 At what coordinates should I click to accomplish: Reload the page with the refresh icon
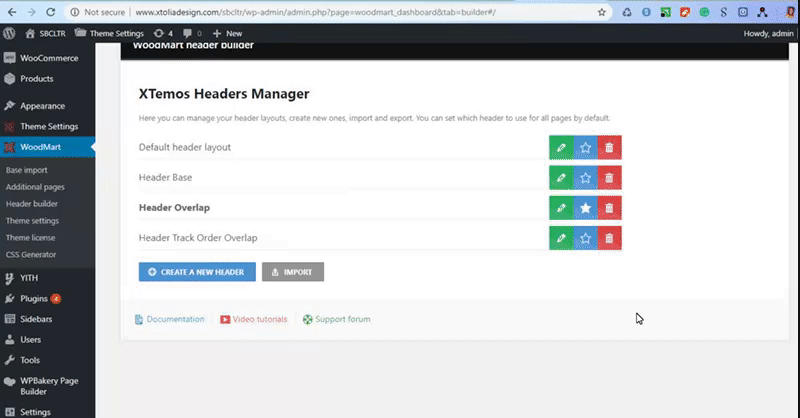click(x=51, y=12)
